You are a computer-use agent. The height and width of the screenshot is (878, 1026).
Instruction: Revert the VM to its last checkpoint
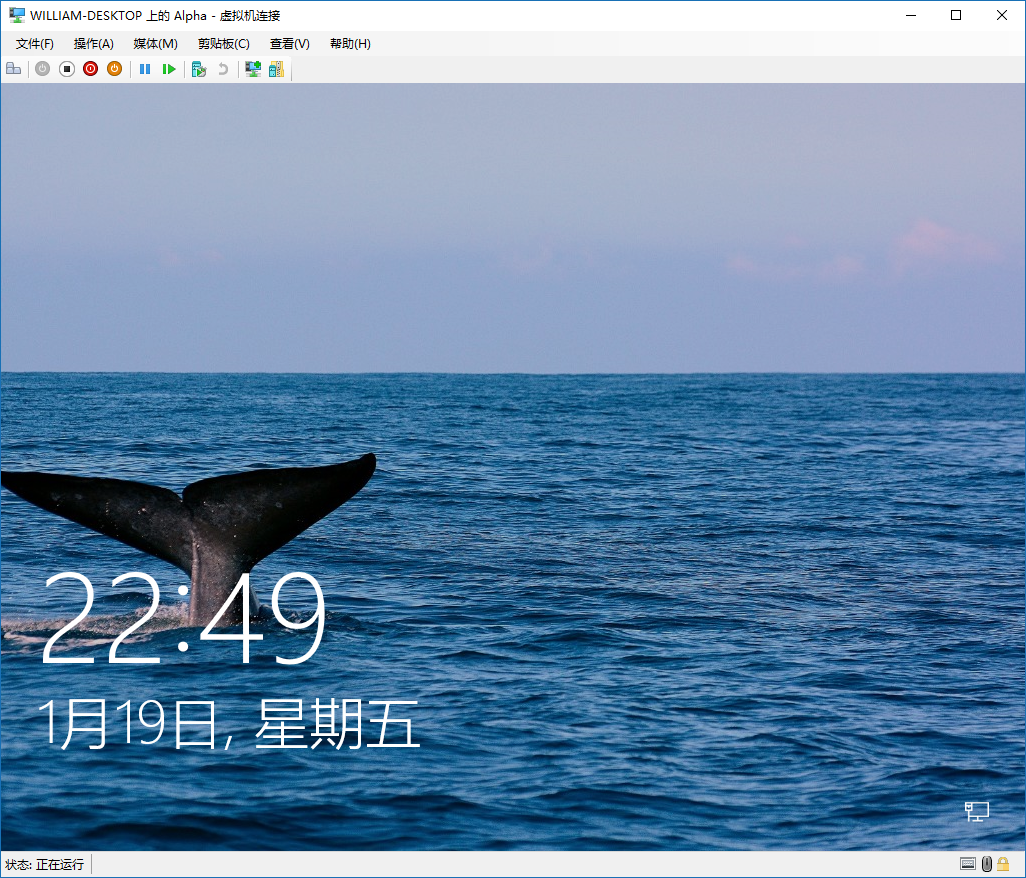coord(222,68)
